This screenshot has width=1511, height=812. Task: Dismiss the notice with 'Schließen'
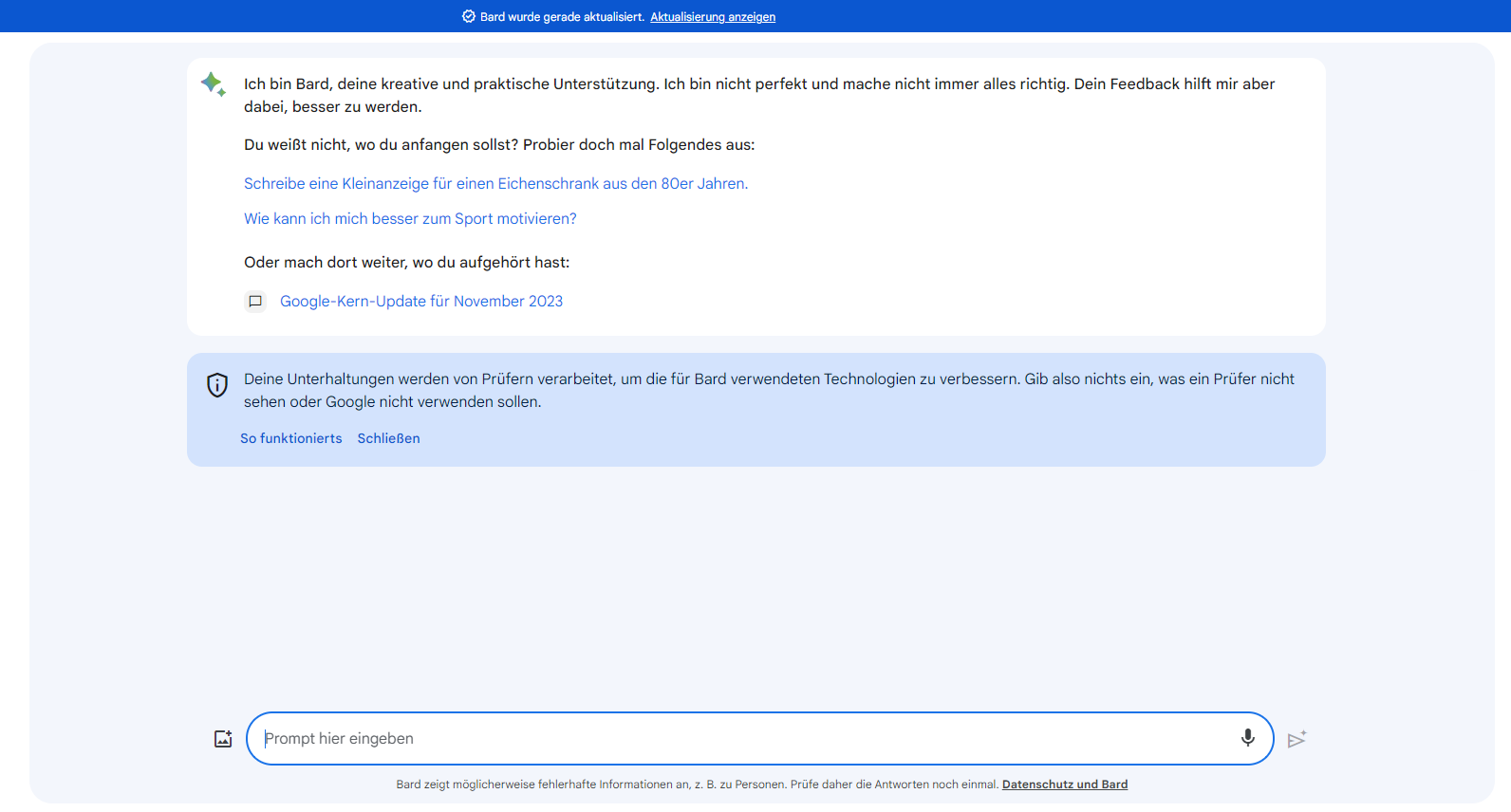pyautogui.click(x=388, y=438)
